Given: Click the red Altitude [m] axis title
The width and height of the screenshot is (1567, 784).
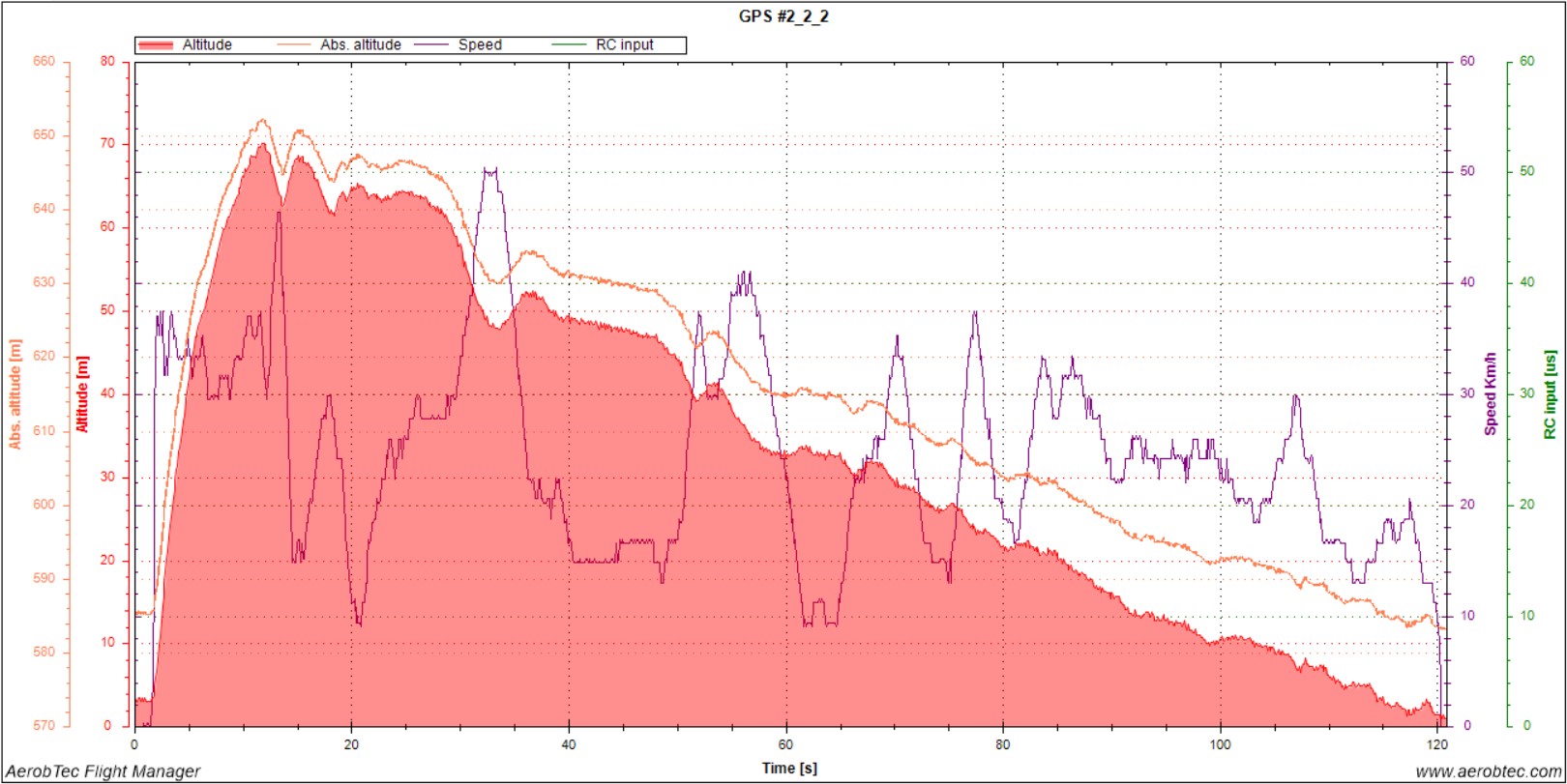Looking at the screenshot, I should [x=82, y=393].
